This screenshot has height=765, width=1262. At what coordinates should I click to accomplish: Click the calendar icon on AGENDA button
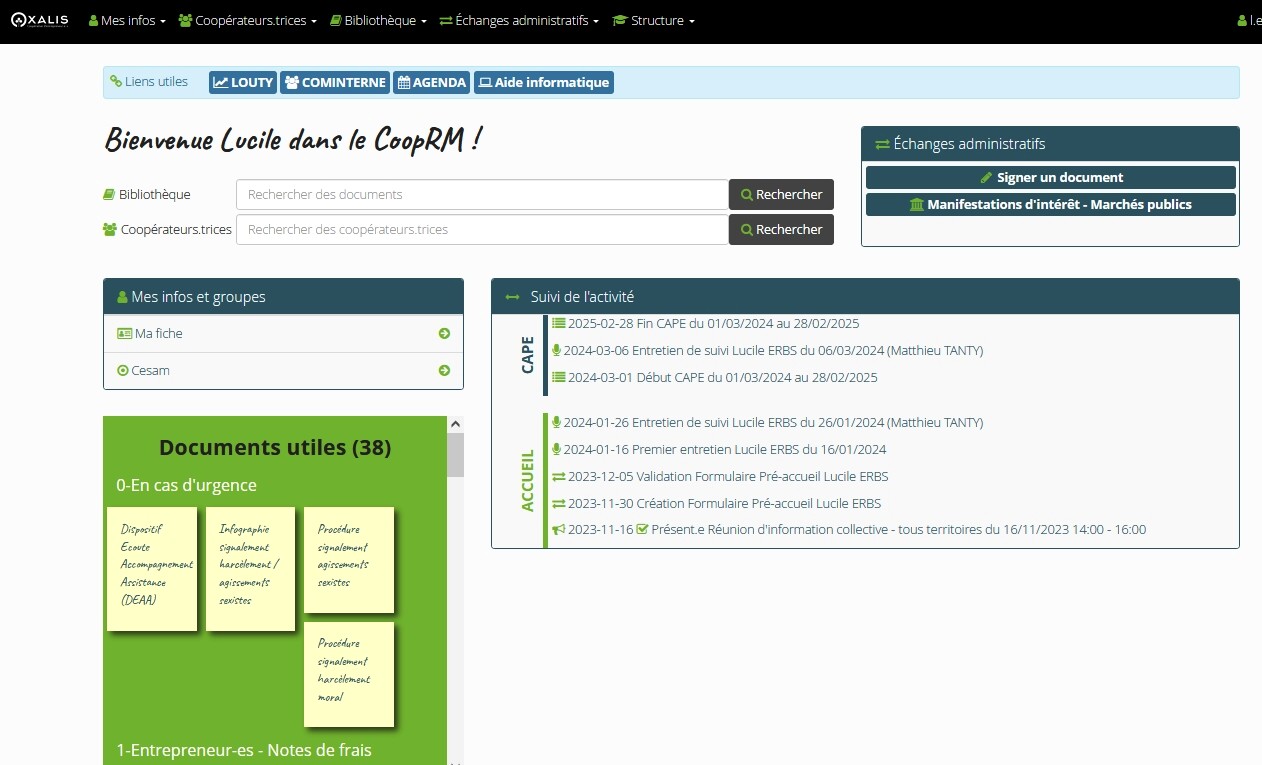(404, 83)
